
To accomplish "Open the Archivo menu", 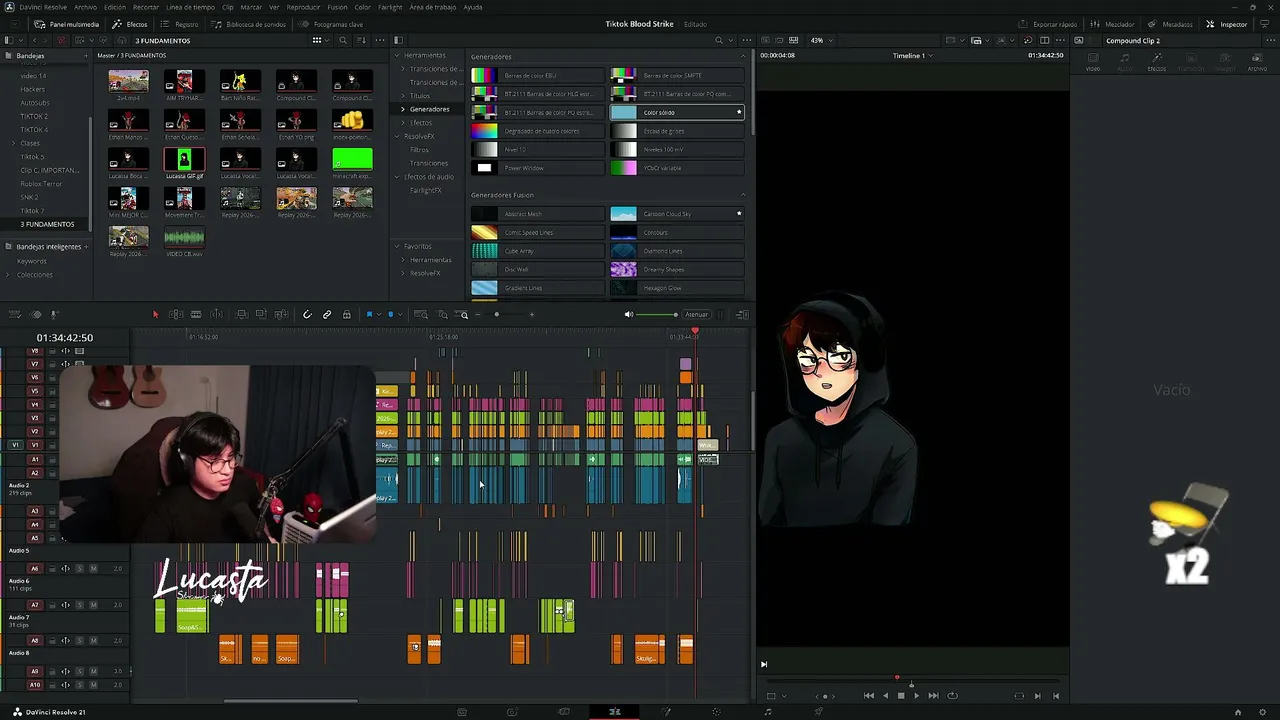I will [86, 7].
